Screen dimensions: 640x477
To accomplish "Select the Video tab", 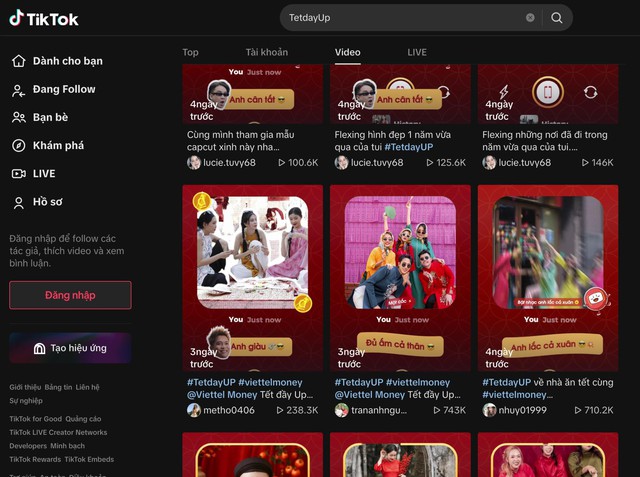I will click(347, 52).
